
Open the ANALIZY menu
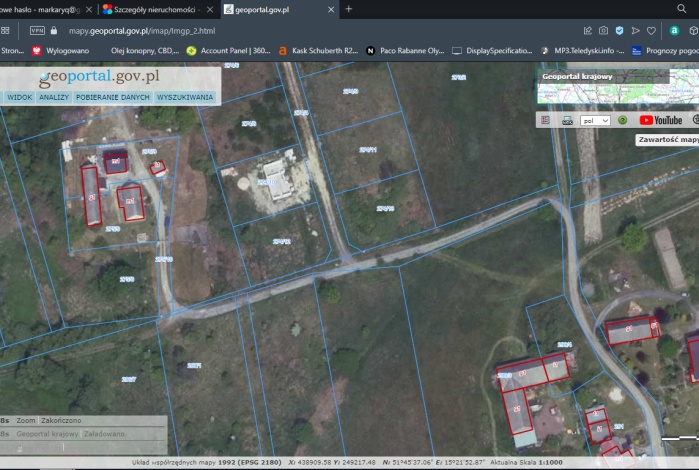[54, 97]
